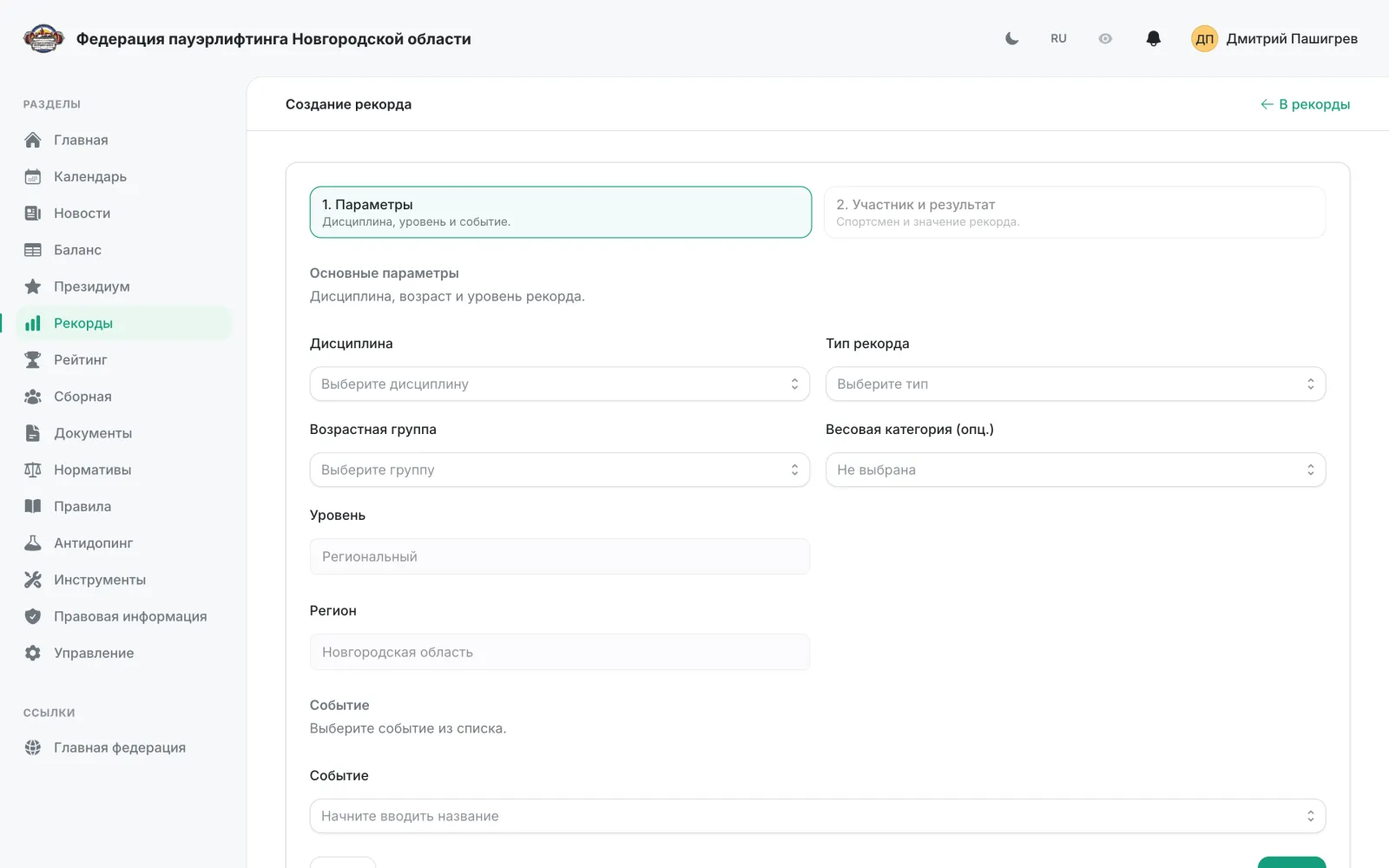Screen dimensions: 1389x868
Task: Toggle dark mode moon icon
Action: point(1011,38)
